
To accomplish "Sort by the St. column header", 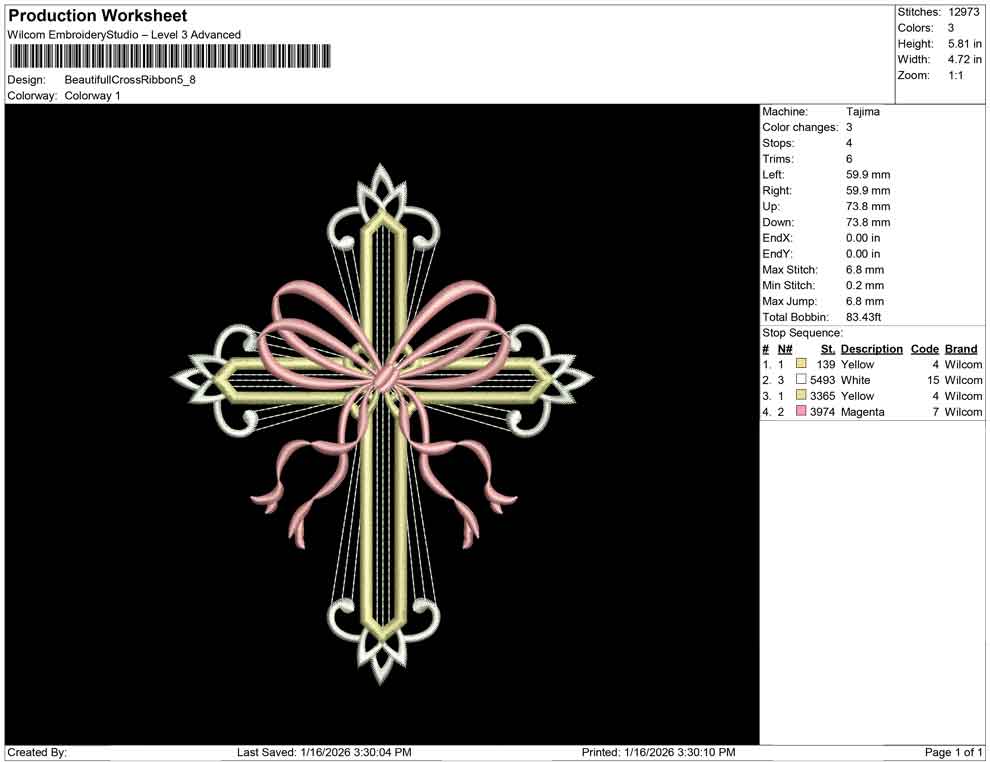I will (x=826, y=348).
